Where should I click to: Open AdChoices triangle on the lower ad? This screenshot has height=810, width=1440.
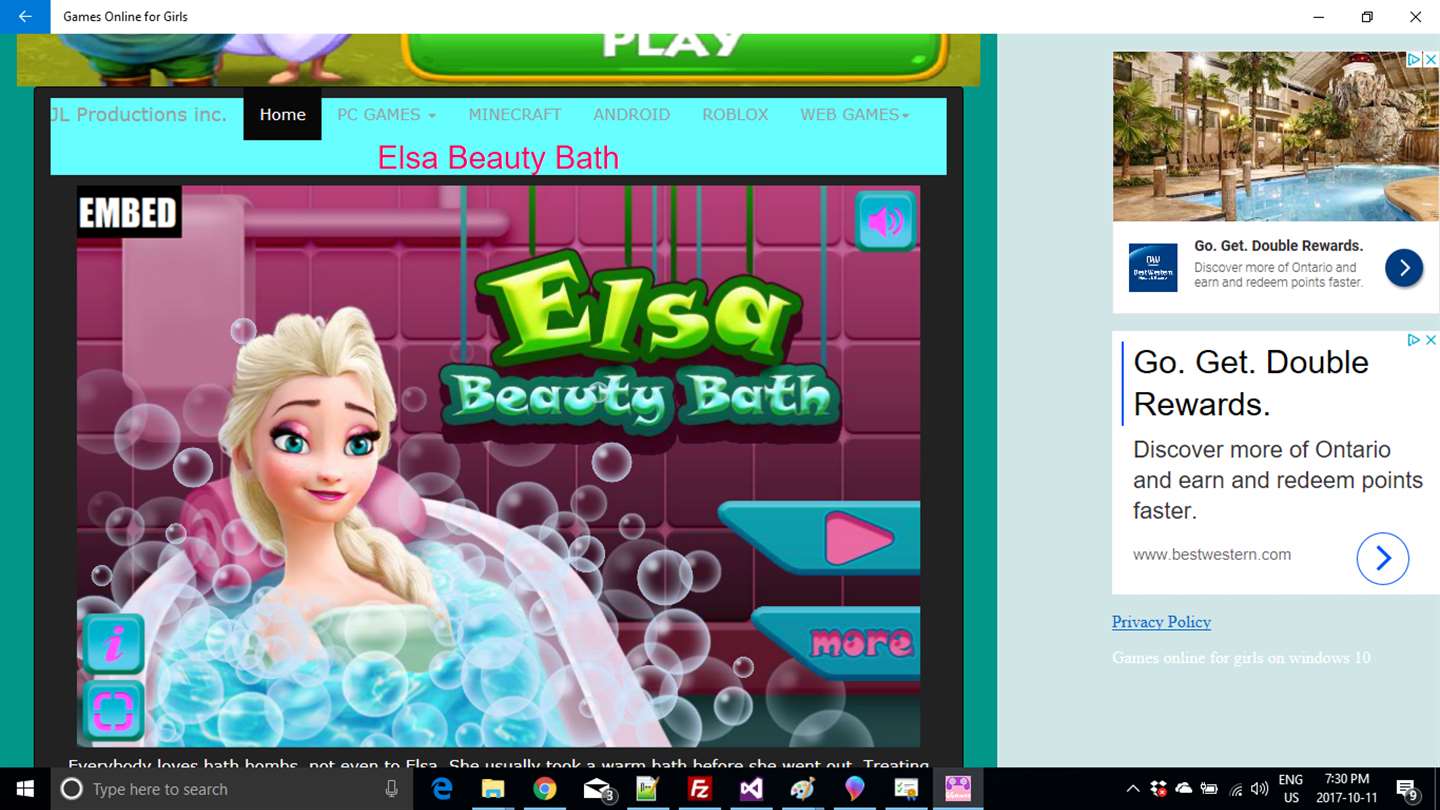click(1414, 340)
